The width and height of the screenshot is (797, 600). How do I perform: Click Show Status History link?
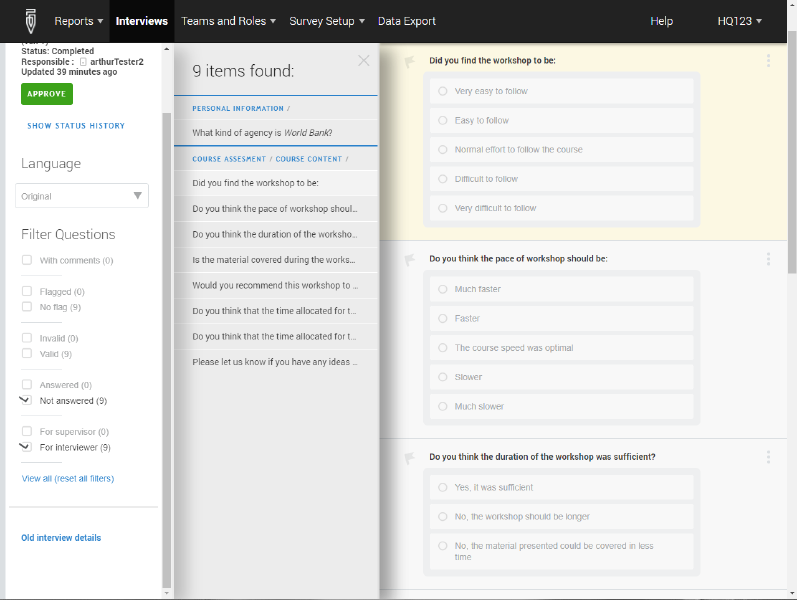pyautogui.click(x=76, y=126)
